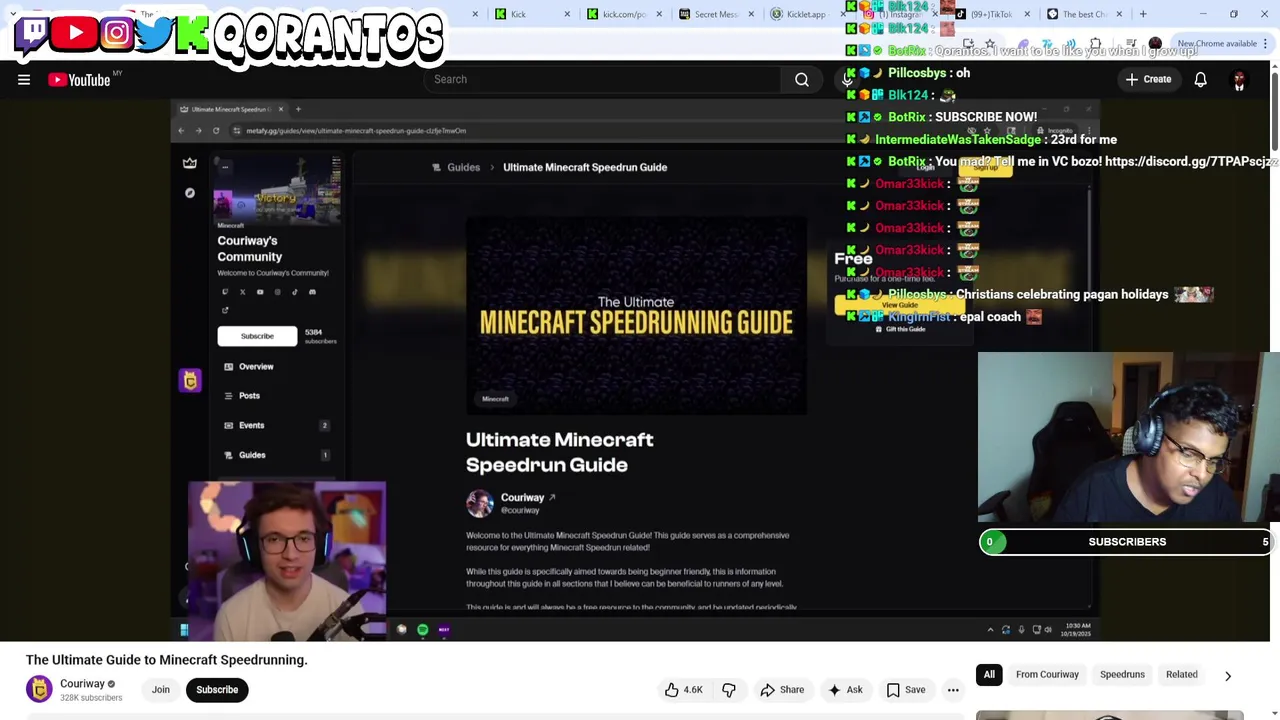Open the Ask AI button
This screenshot has height=720, width=1280.
(844, 689)
